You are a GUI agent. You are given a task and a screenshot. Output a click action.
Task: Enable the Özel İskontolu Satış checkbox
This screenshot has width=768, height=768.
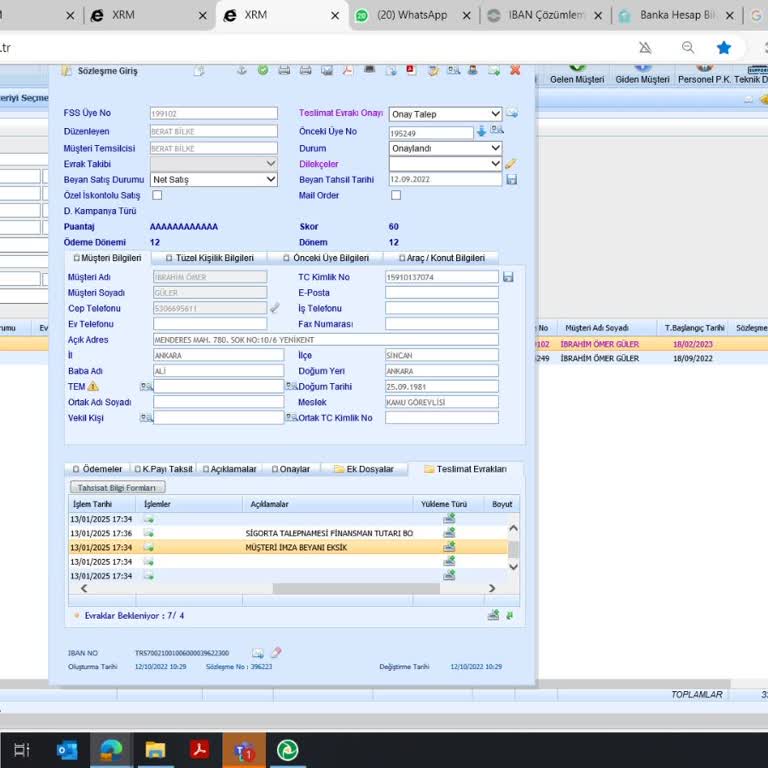156,195
